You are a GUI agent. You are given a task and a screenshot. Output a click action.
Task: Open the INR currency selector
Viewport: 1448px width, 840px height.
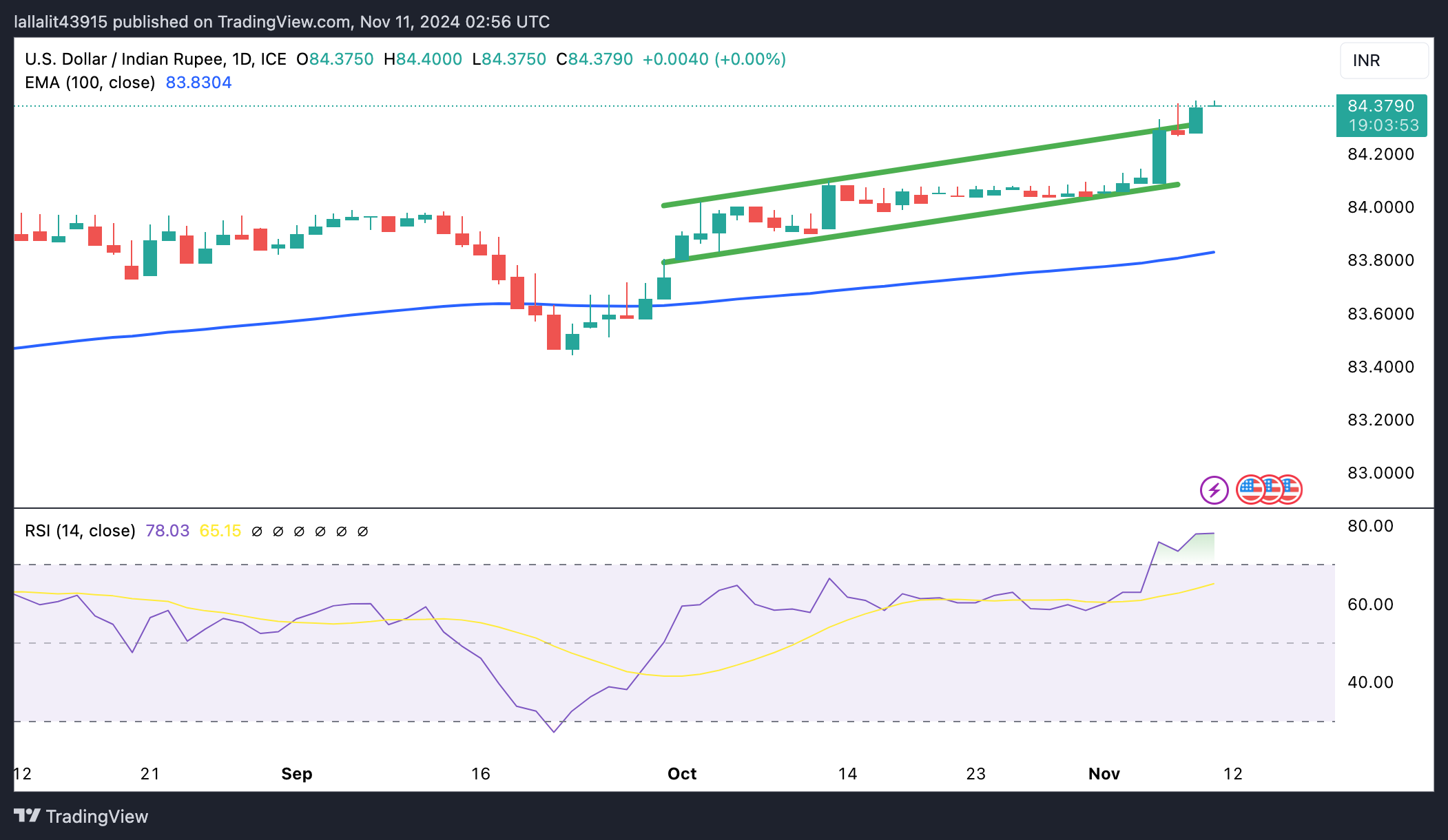[x=1383, y=61]
